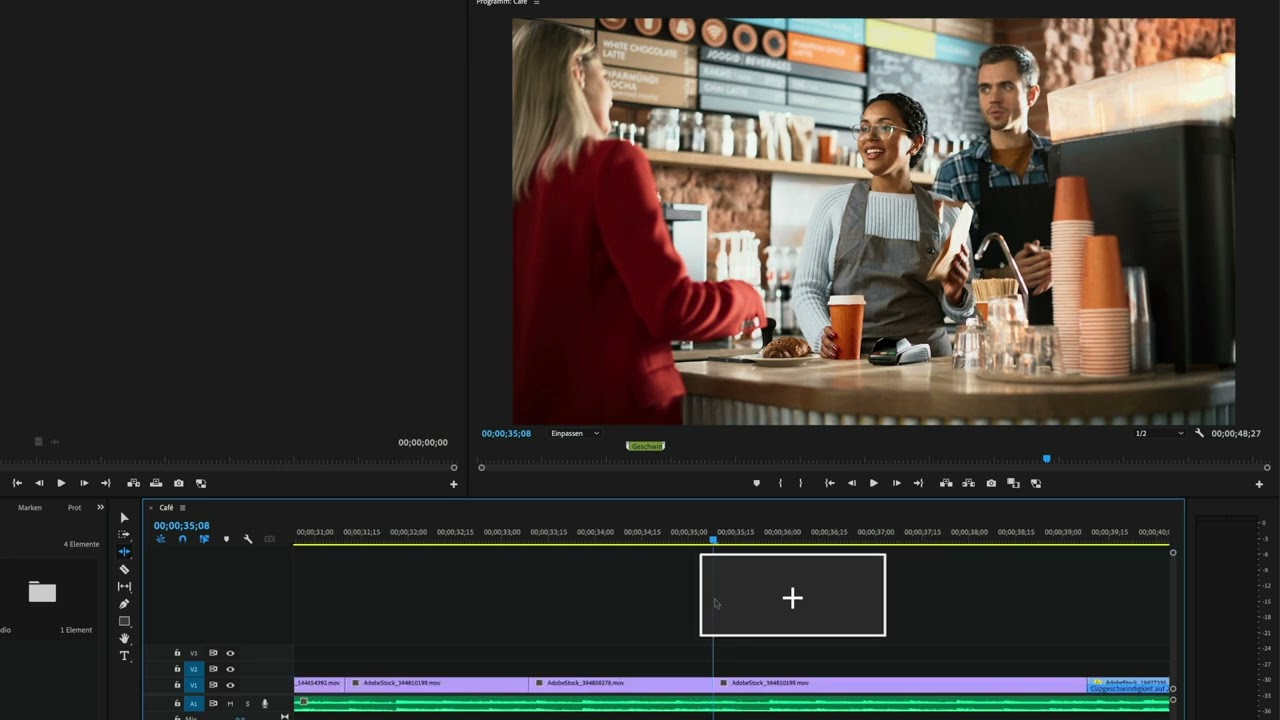The image size is (1280, 720).
Task: Switch to the Marken tab
Action: (x=30, y=507)
